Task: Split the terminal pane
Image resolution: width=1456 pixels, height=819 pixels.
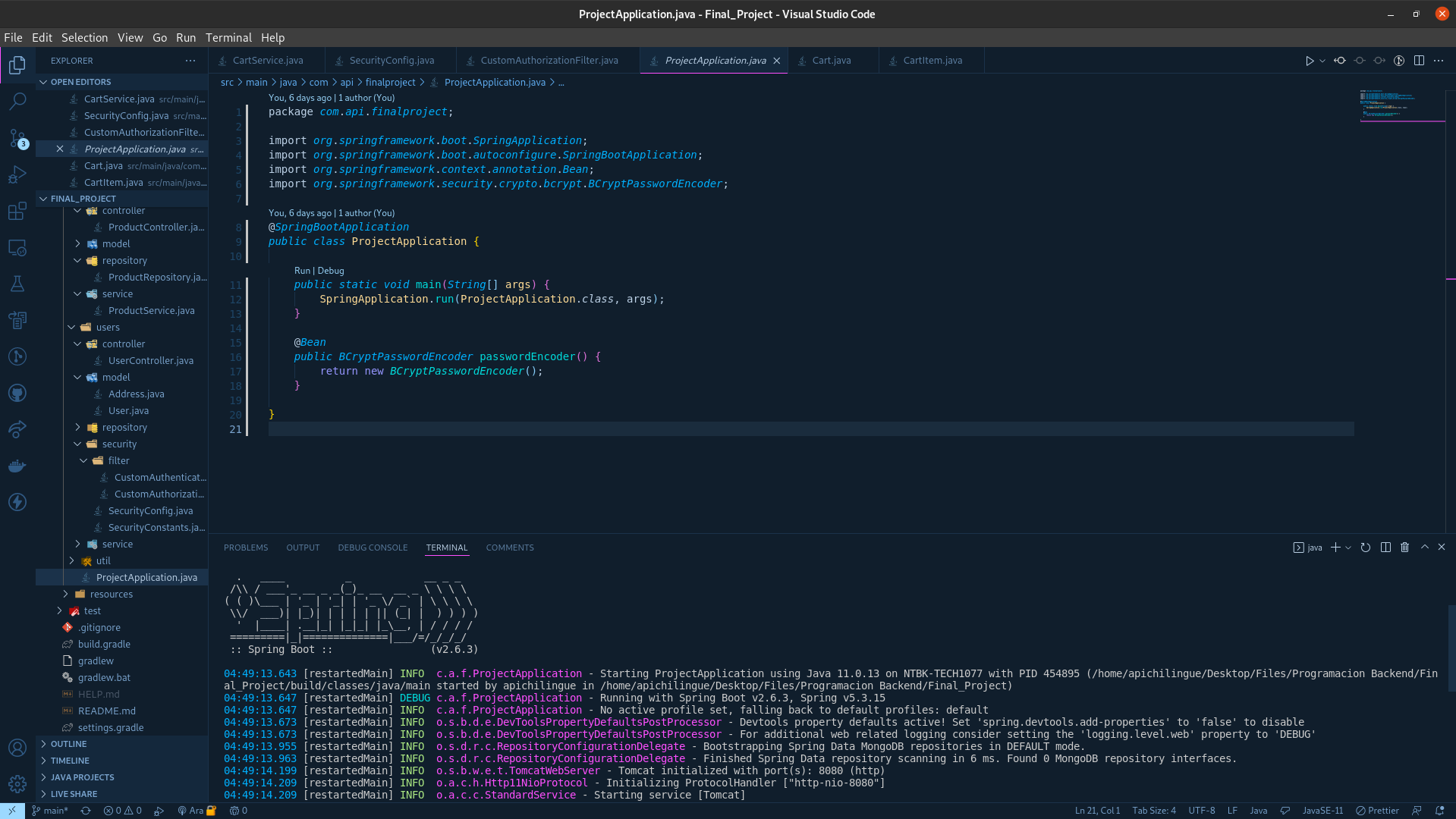Action: [x=1385, y=547]
